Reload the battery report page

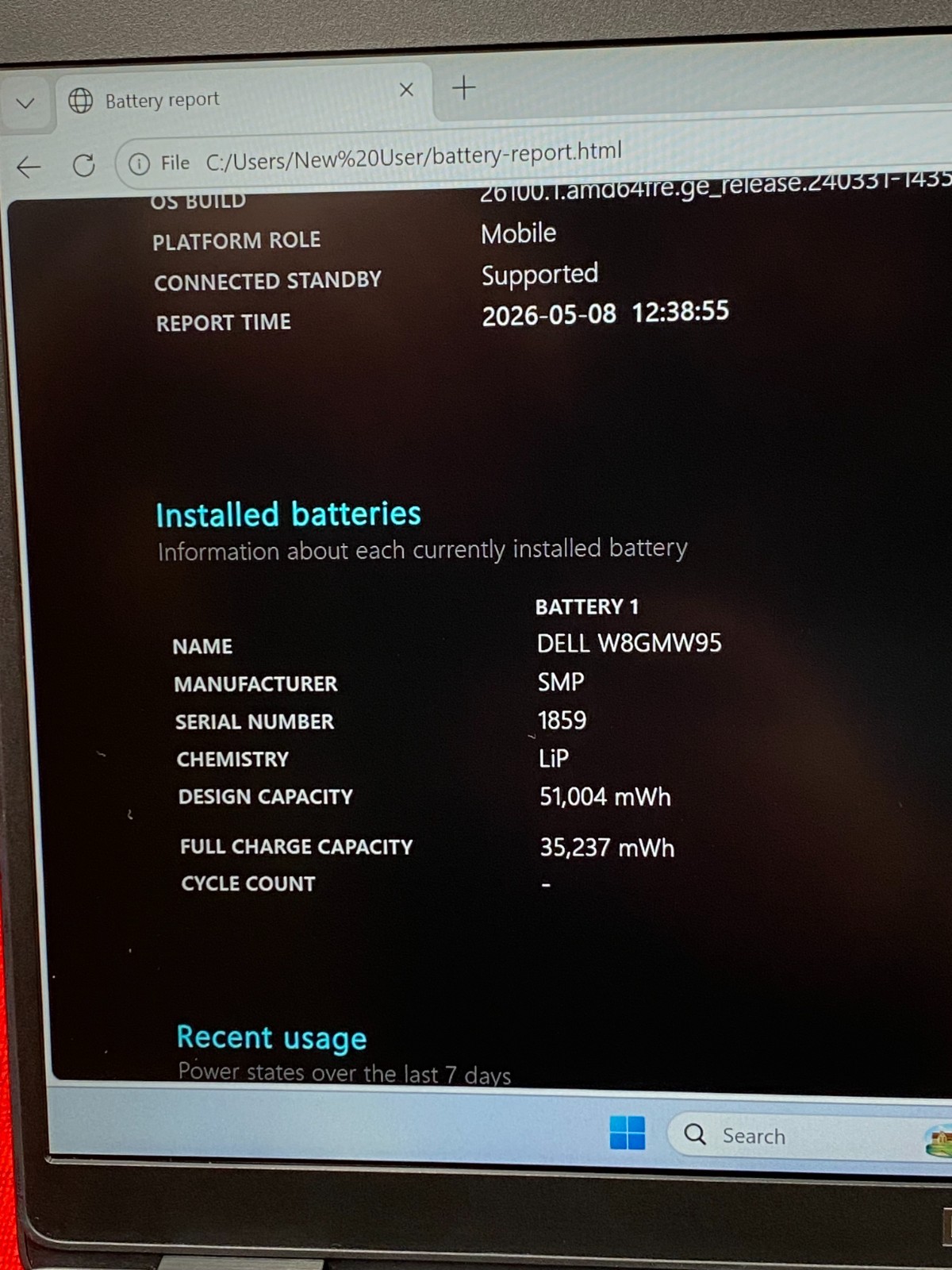pos(83,165)
